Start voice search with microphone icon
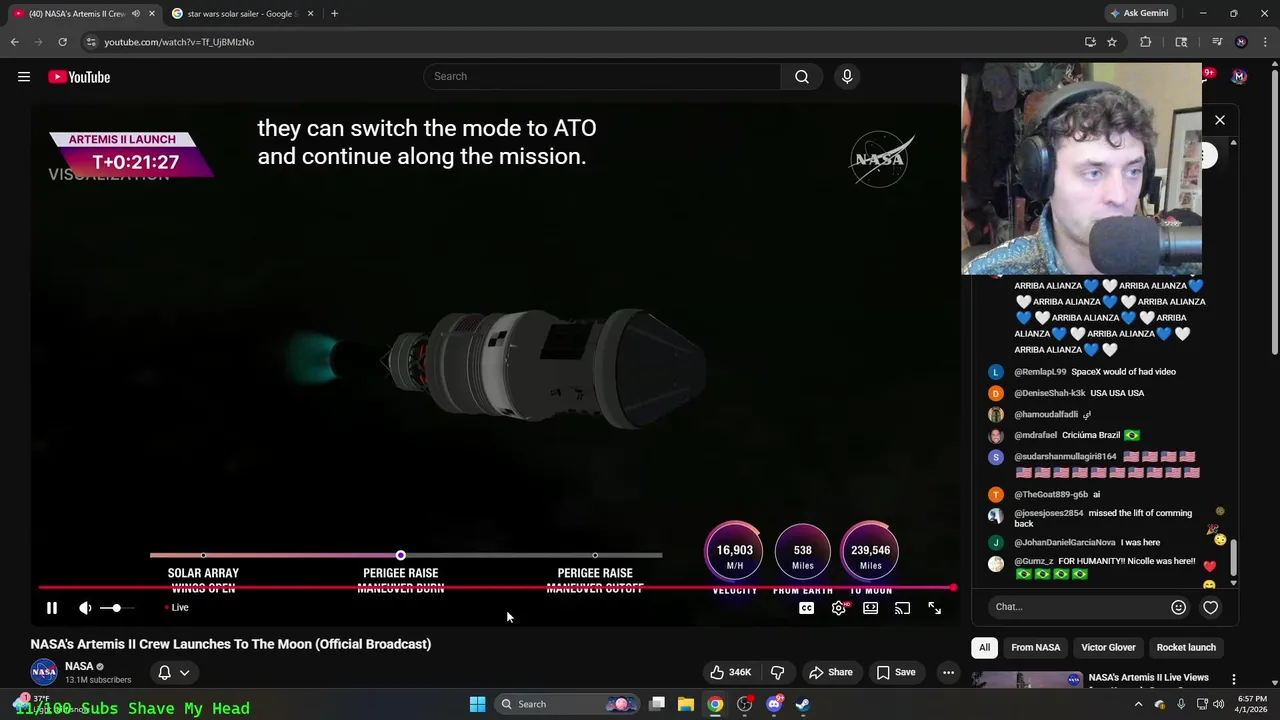The image size is (1280, 720). point(847,77)
